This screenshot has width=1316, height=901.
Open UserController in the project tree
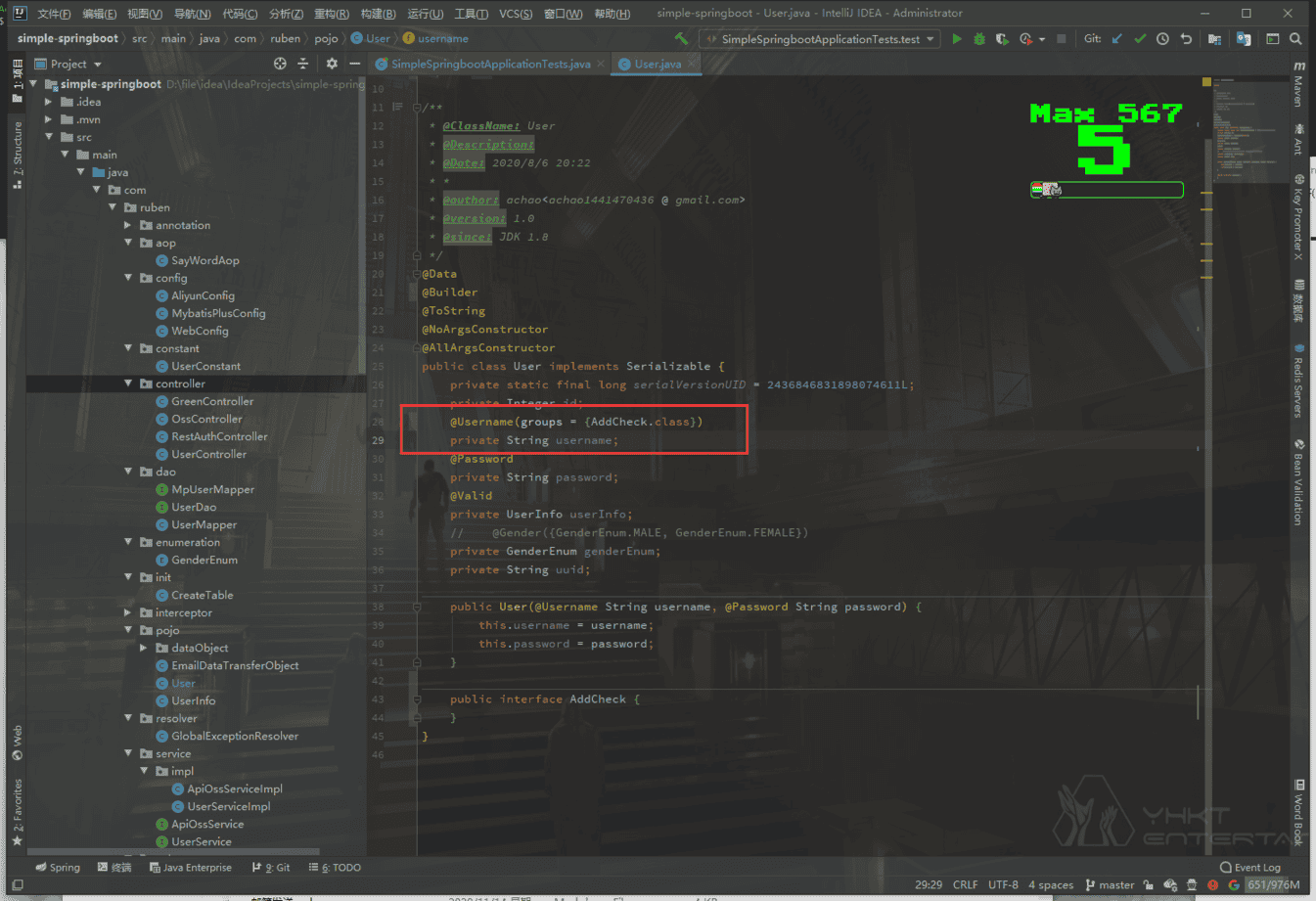[x=208, y=454]
